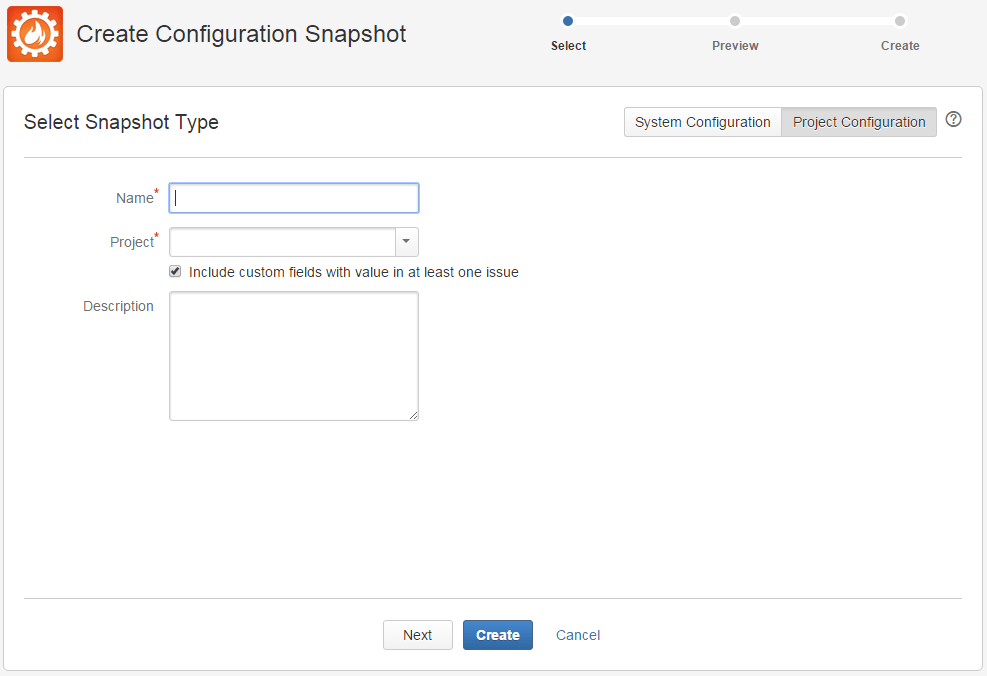Select the Project Configuration tab

(859, 122)
